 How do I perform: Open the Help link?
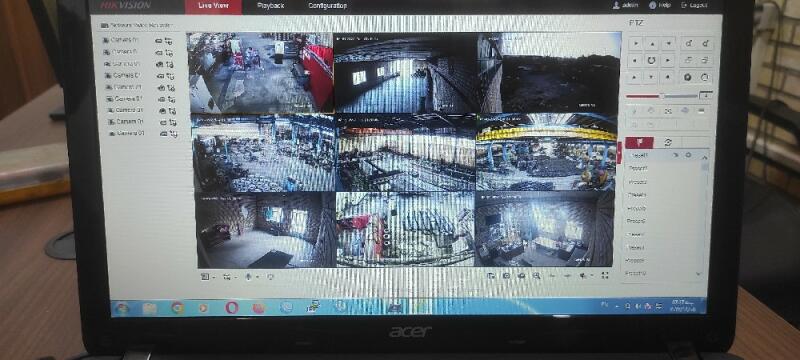(660, 5)
